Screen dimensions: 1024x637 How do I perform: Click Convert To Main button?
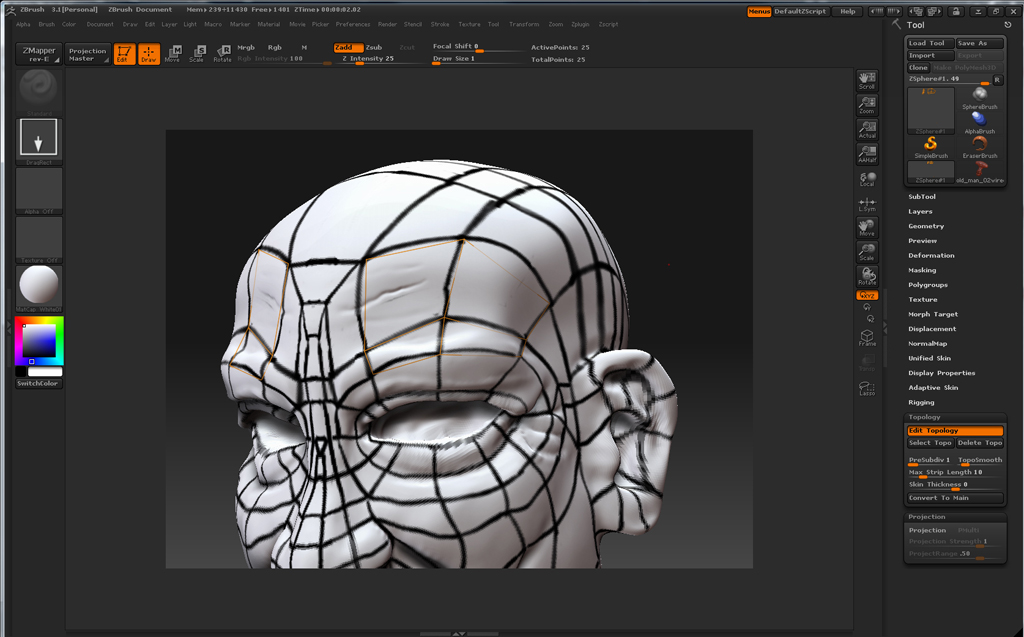point(955,498)
